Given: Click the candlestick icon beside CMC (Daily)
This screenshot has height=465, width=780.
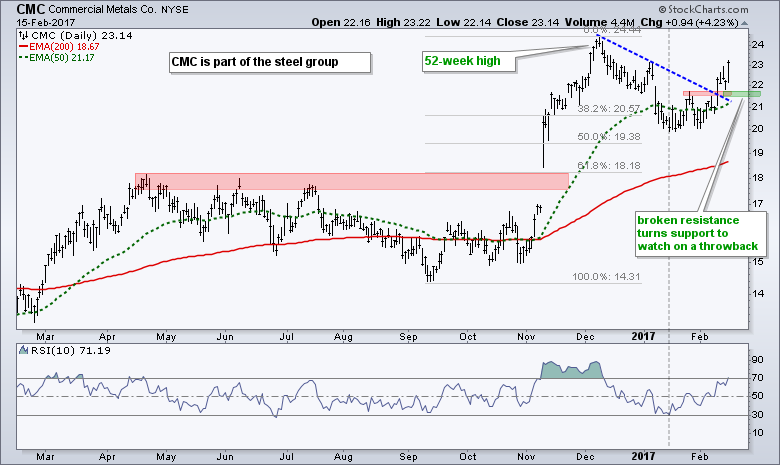Looking at the screenshot, I should tap(23, 35).
